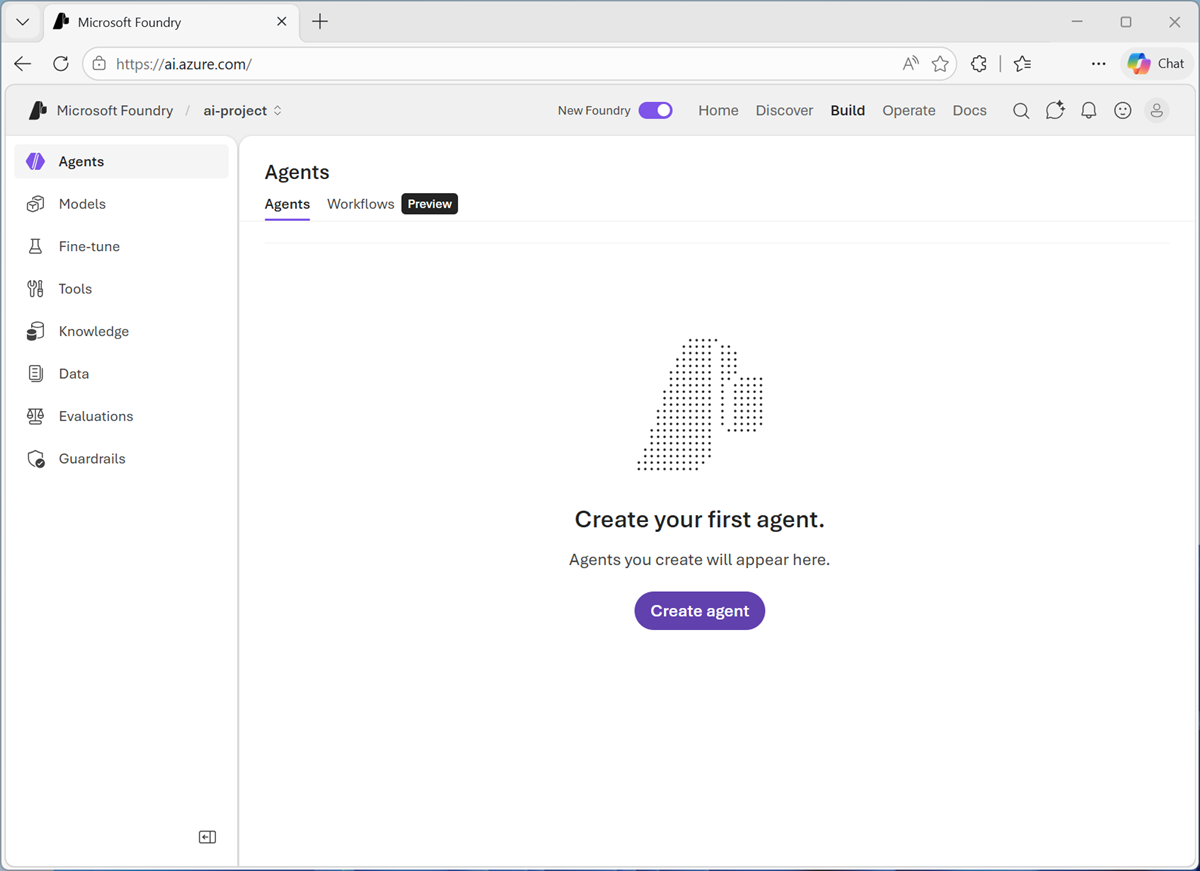Open the Tools sidebar icon
The height and width of the screenshot is (871, 1200).
(x=35, y=289)
